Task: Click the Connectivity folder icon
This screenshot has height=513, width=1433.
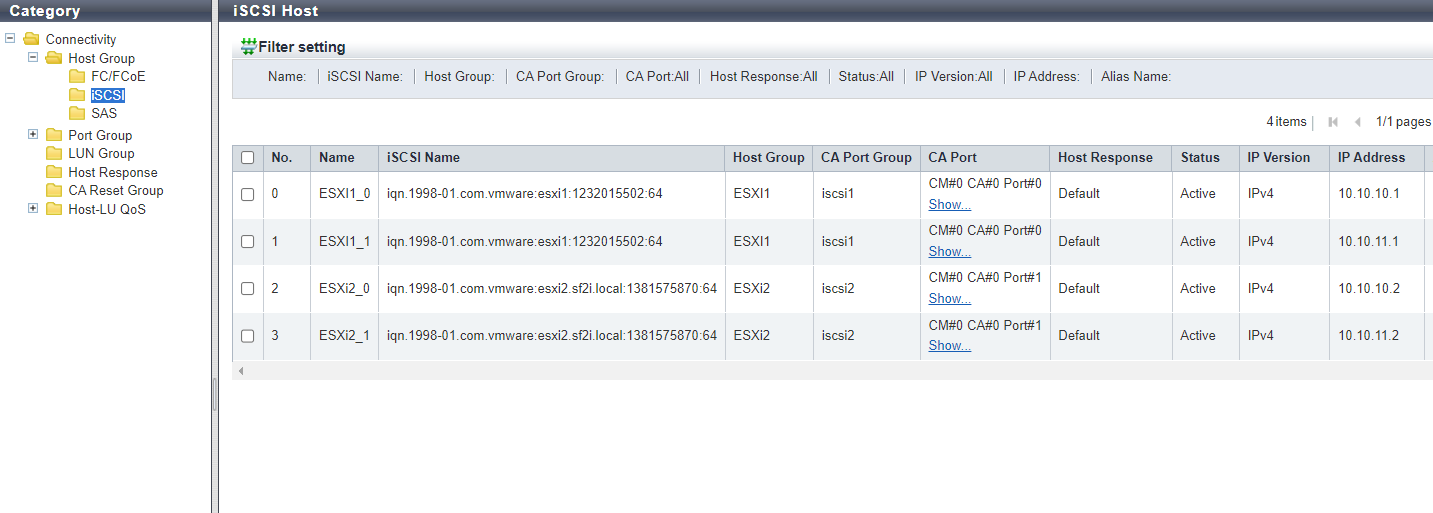Action: [x=31, y=39]
